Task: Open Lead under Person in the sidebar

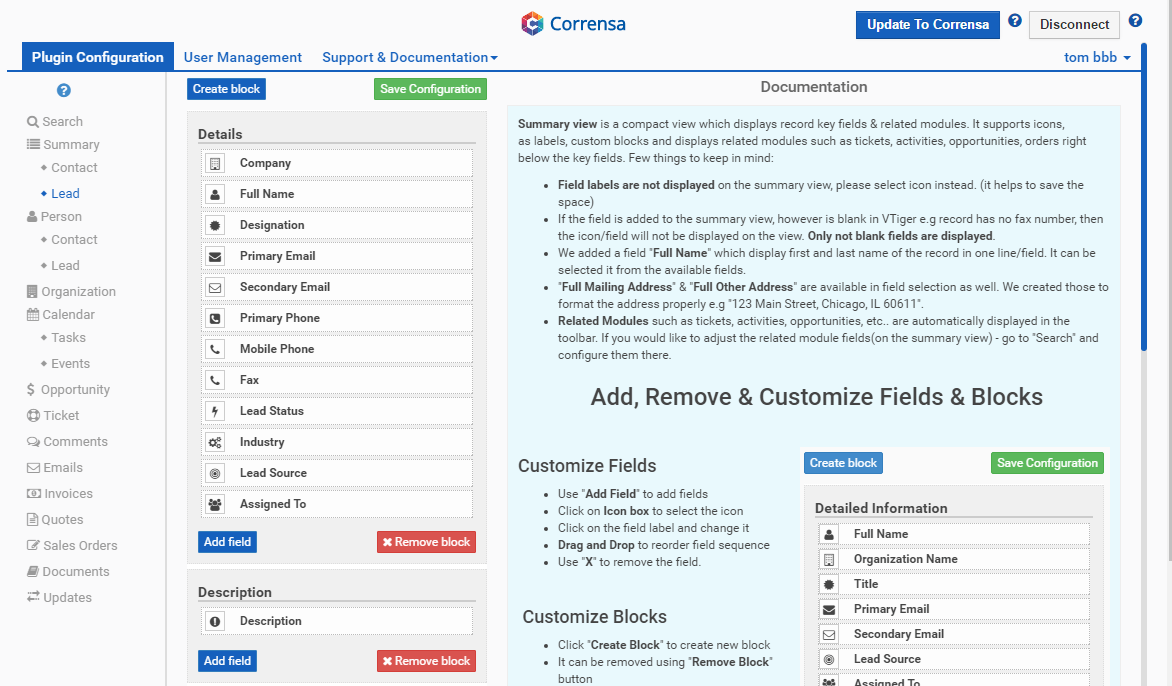Action: point(65,266)
